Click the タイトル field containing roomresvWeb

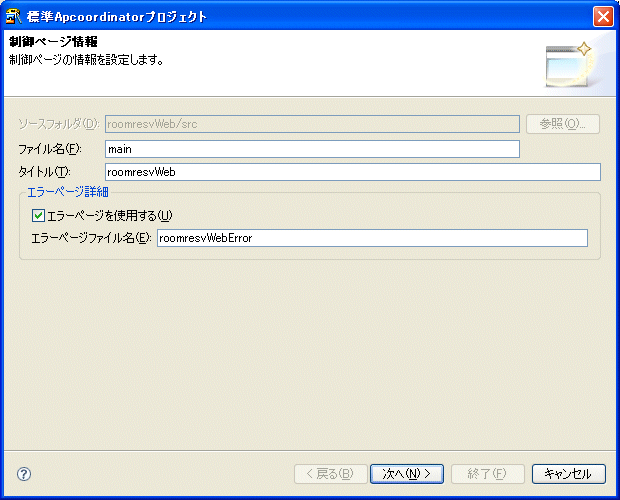(353, 172)
